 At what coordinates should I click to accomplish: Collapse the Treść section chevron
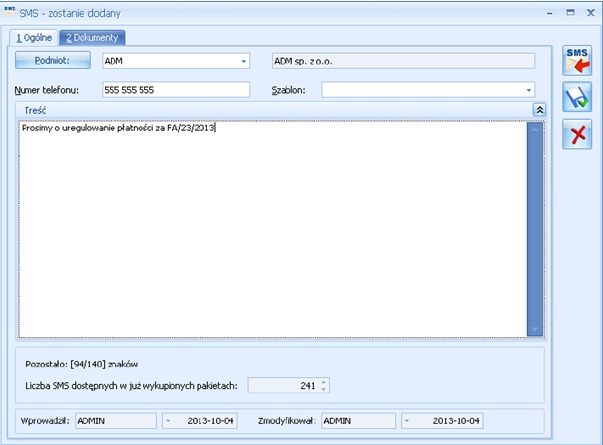(539, 110)
